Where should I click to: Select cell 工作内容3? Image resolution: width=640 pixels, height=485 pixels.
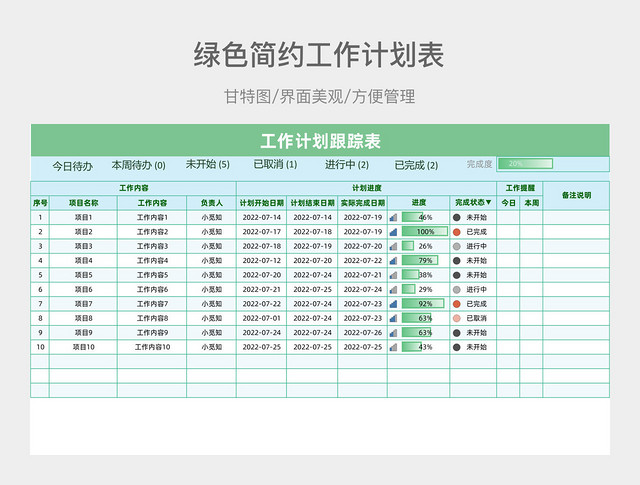(x=152, y=246)
